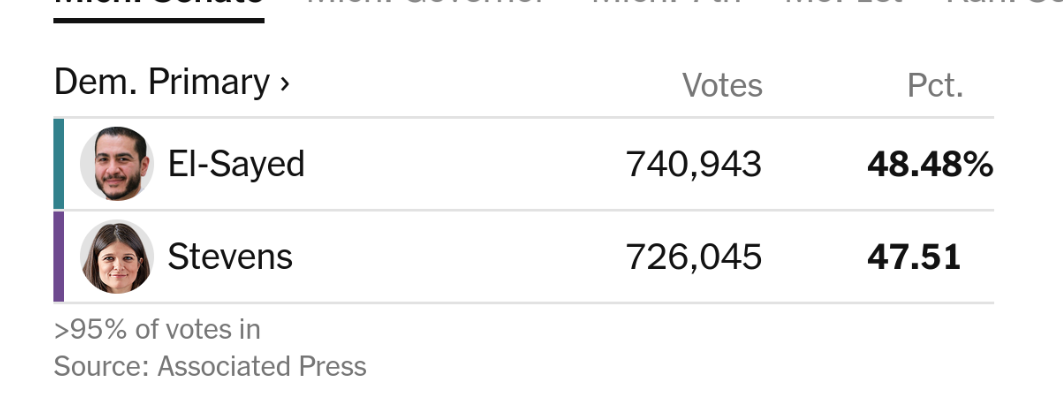Click the Source: Associated Press credit
The height and width of the screenshot is (397, 1063).
[x=210, y=367]
